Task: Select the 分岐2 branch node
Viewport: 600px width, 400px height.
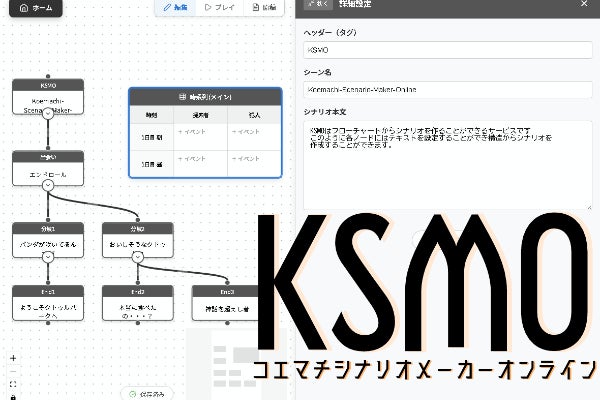Action: [138, 240]
